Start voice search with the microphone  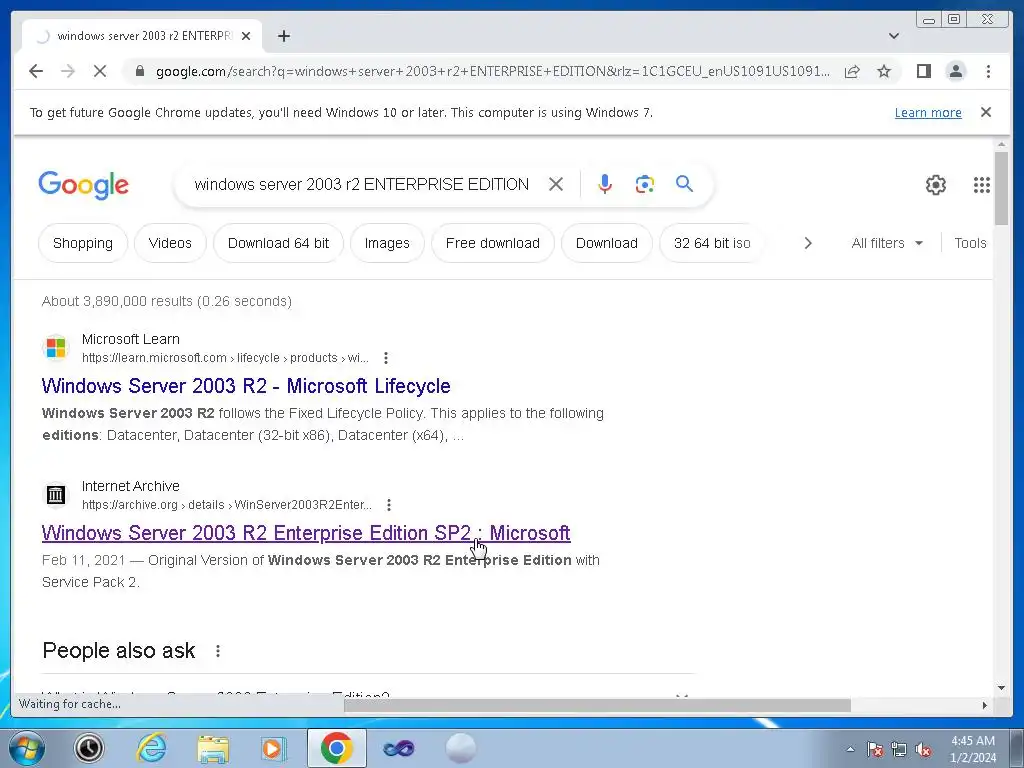(605, 184)
